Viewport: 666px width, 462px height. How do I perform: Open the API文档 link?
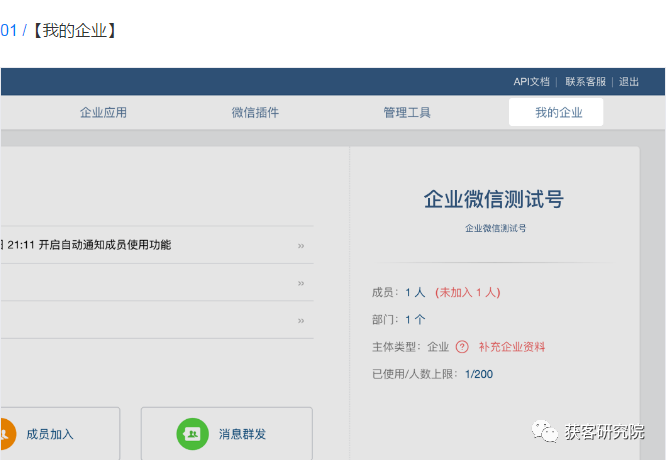(x=531, y=82)
